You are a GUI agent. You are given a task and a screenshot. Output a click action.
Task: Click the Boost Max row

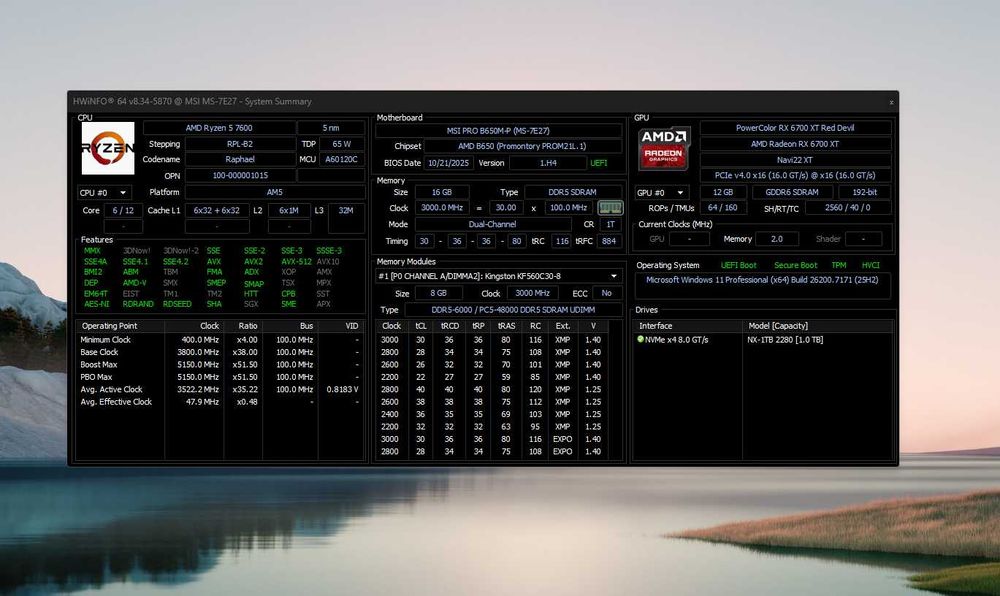(220, 365)
